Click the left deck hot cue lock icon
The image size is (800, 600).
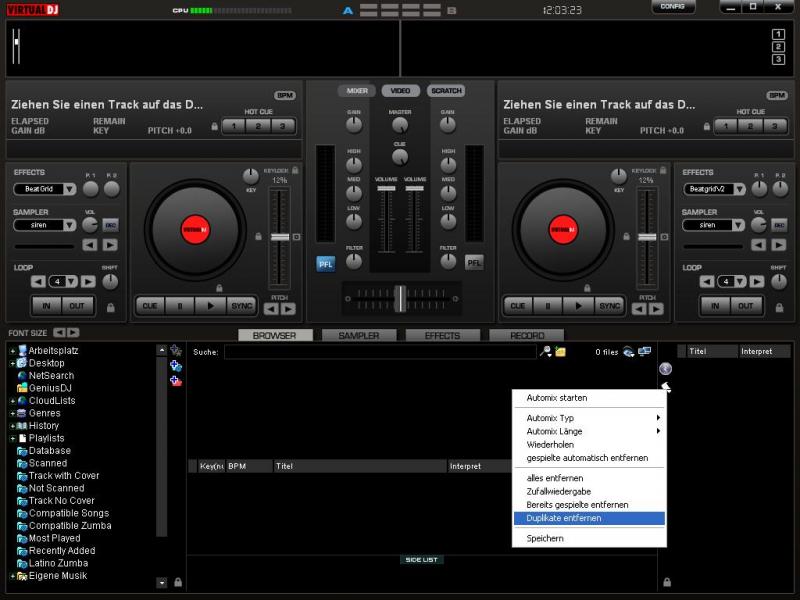coord(214,127)
